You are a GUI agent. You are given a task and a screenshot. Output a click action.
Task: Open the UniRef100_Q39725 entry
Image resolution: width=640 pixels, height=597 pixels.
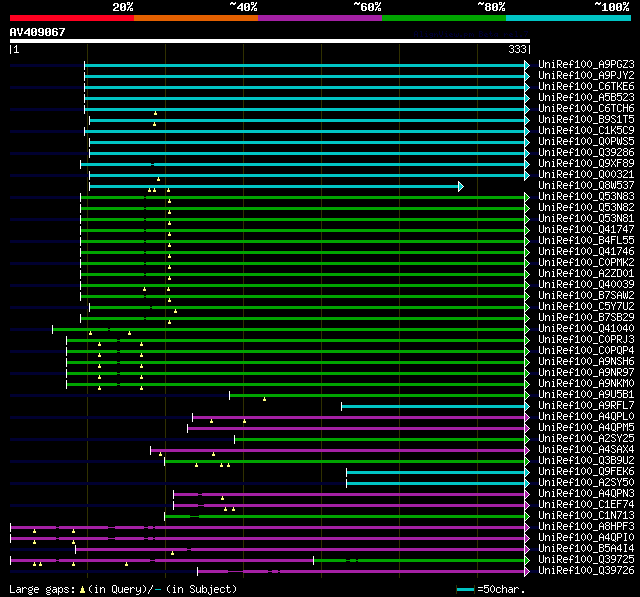tap(586, 560)
